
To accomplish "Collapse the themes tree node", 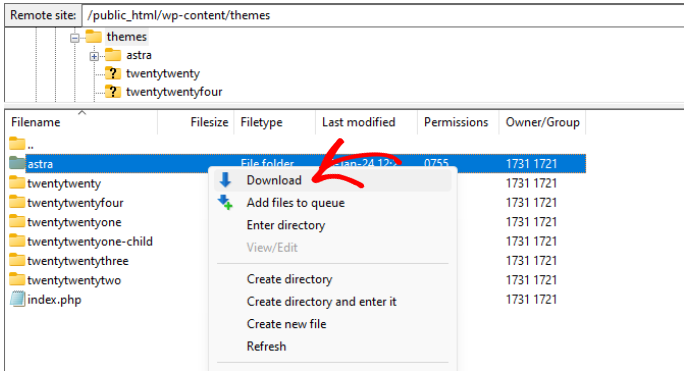I will 75,38.
